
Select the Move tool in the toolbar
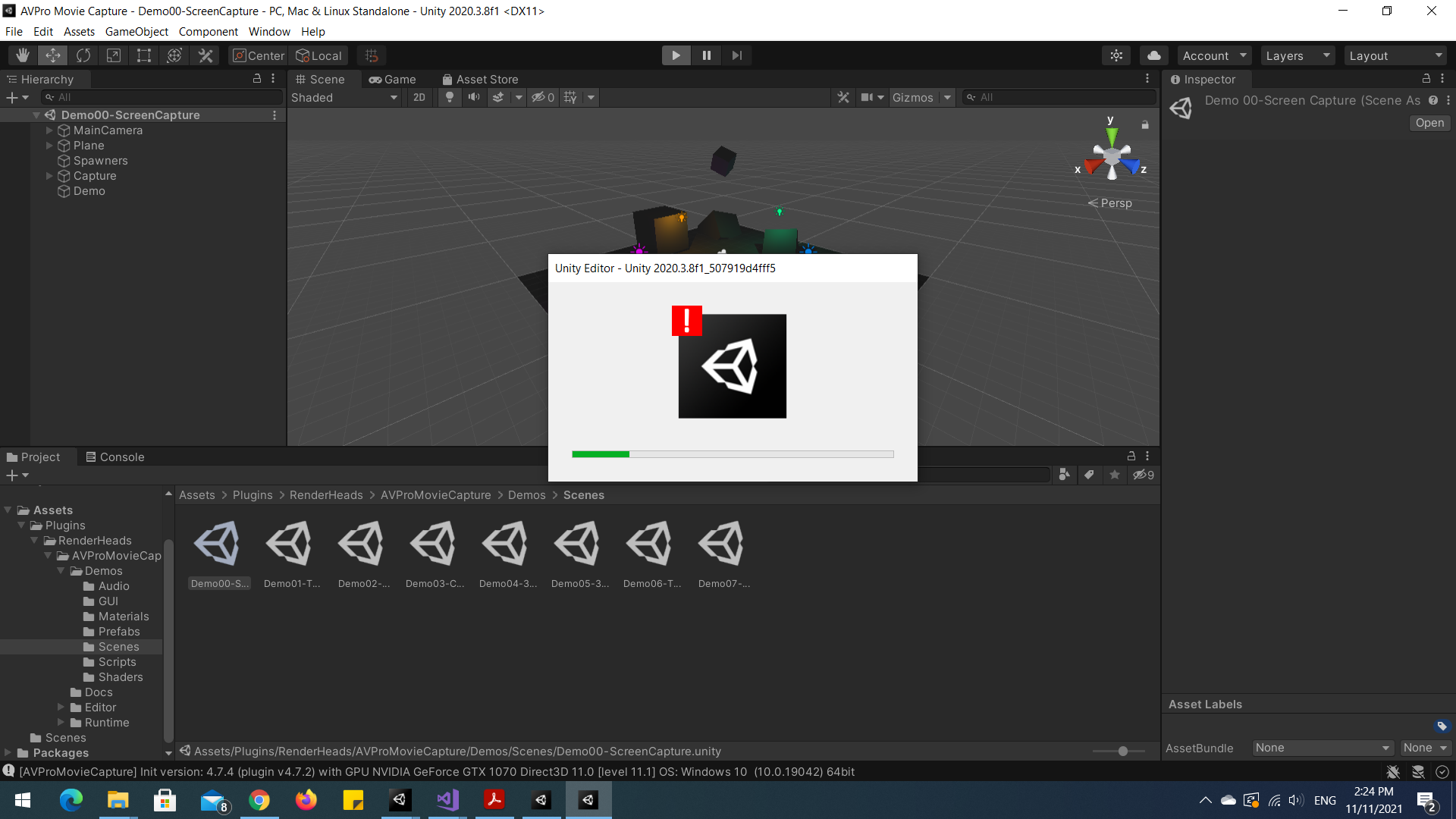[52, 55]
